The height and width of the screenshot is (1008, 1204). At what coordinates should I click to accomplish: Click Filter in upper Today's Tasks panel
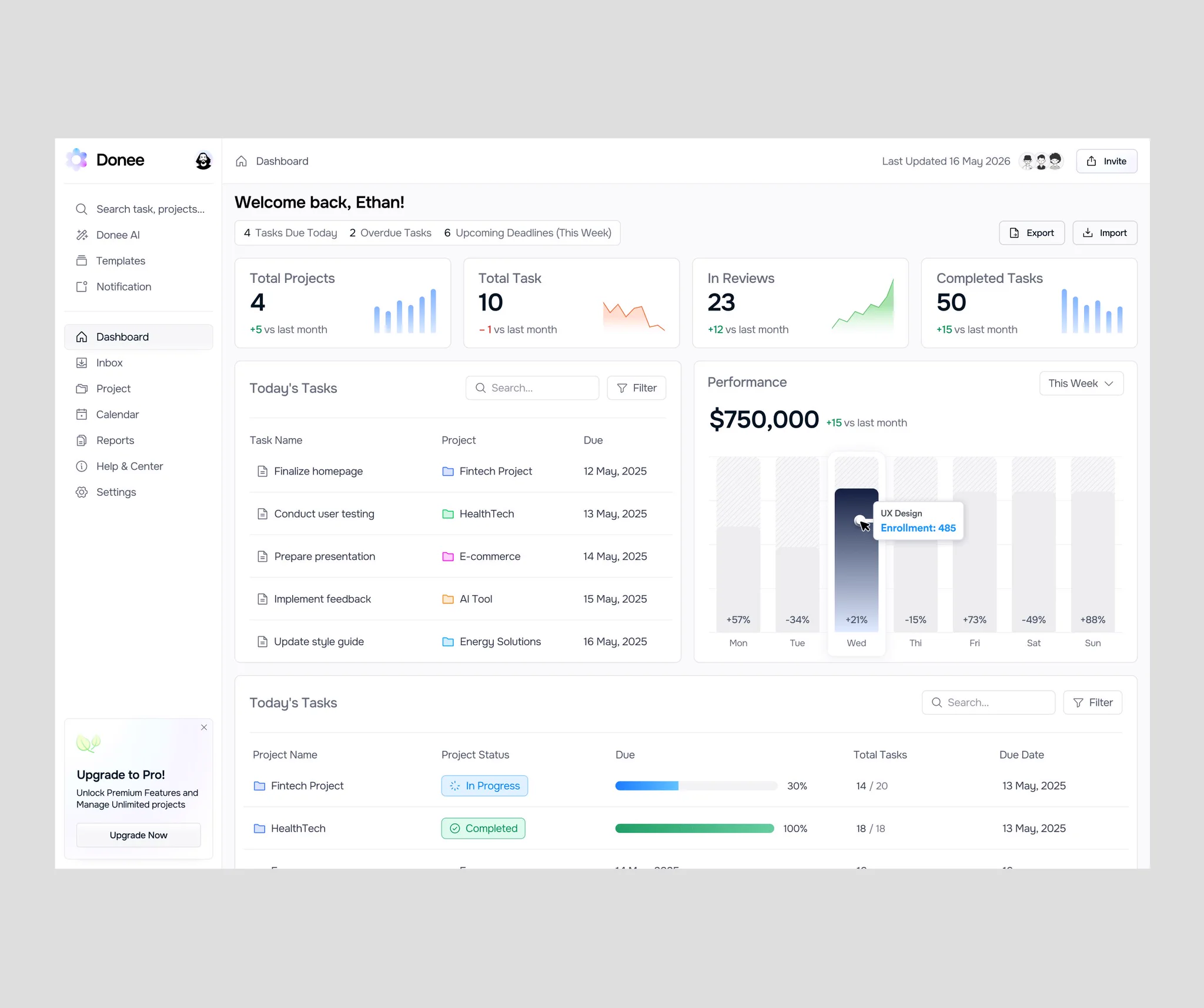pyautogui.click(x=637, y=388)
